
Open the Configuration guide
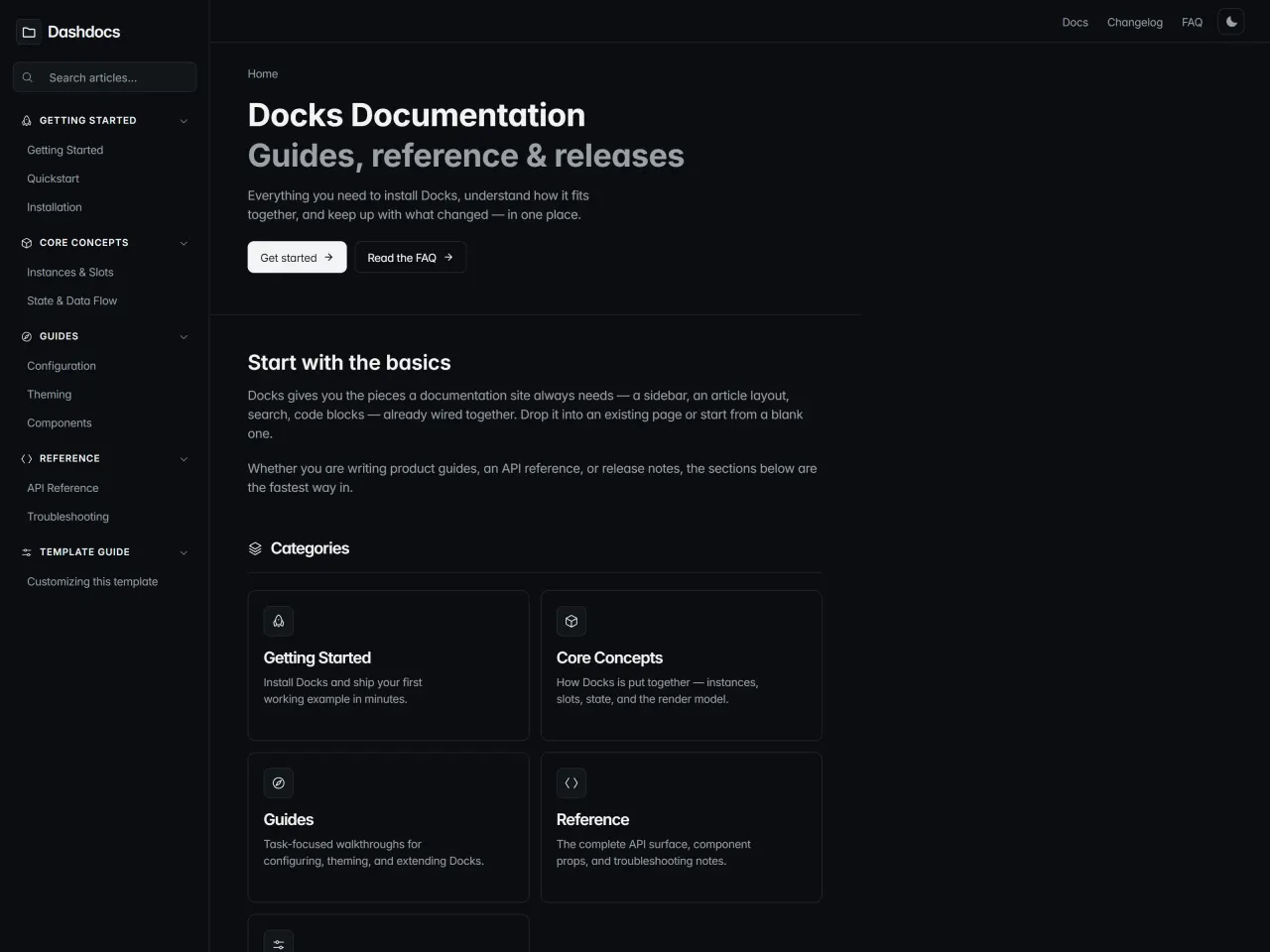[62, 366]
